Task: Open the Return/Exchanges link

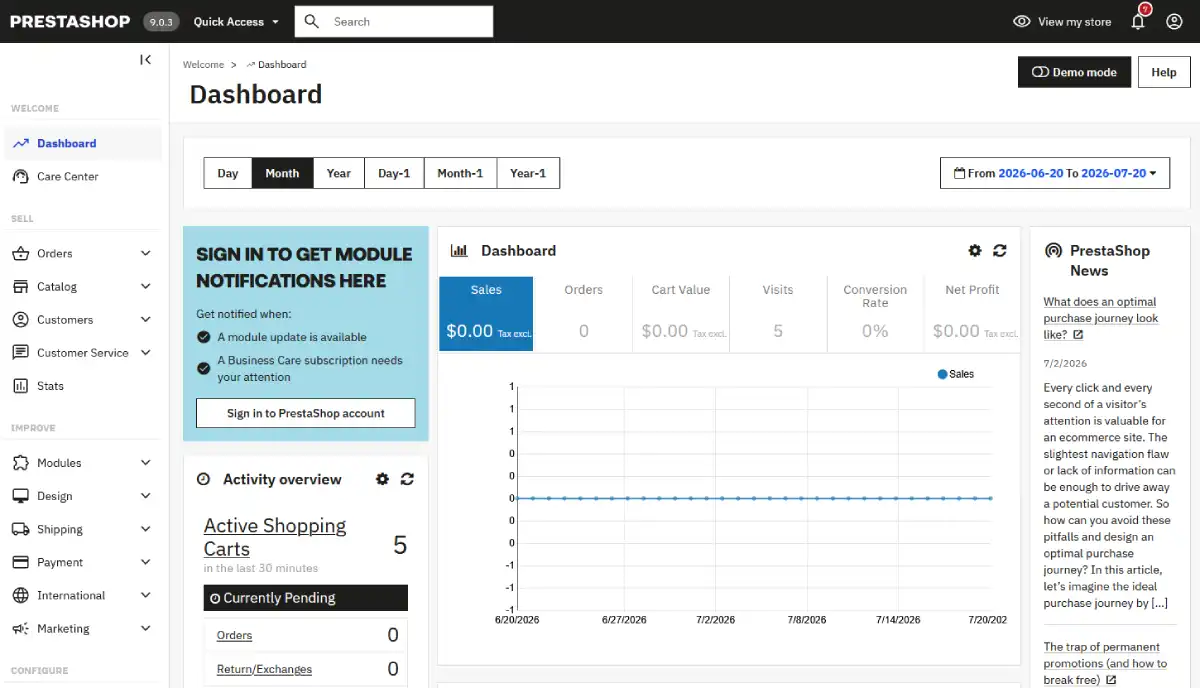Action: tap(264, 669)
